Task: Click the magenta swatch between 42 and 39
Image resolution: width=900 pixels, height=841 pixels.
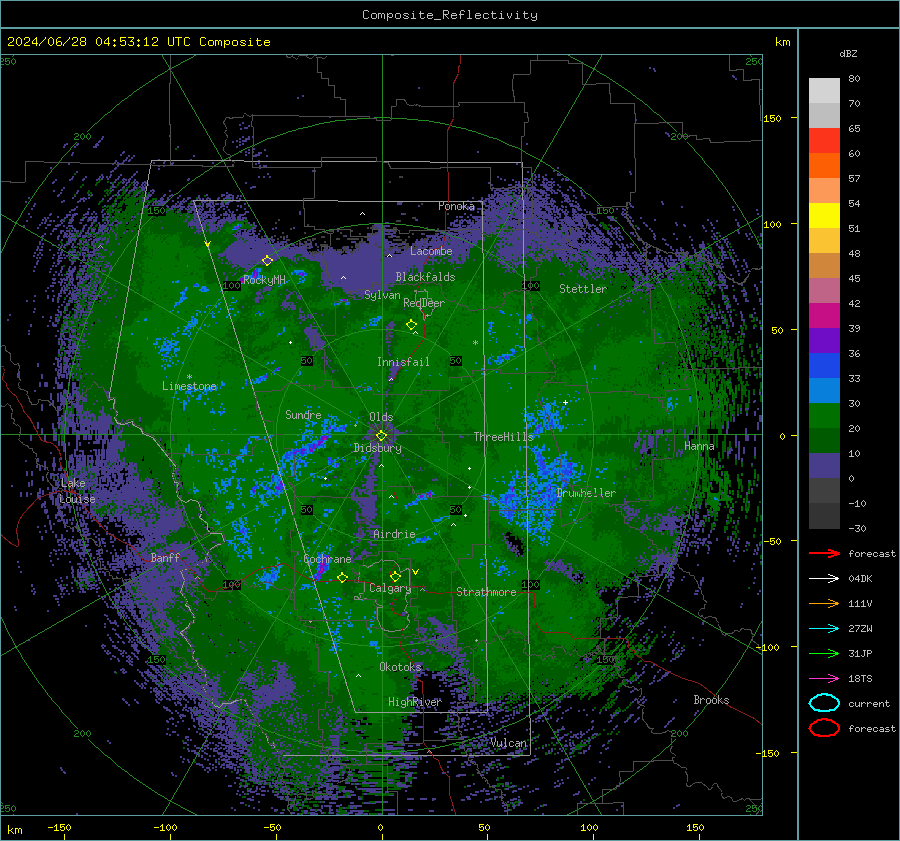Action: (824, 316)
